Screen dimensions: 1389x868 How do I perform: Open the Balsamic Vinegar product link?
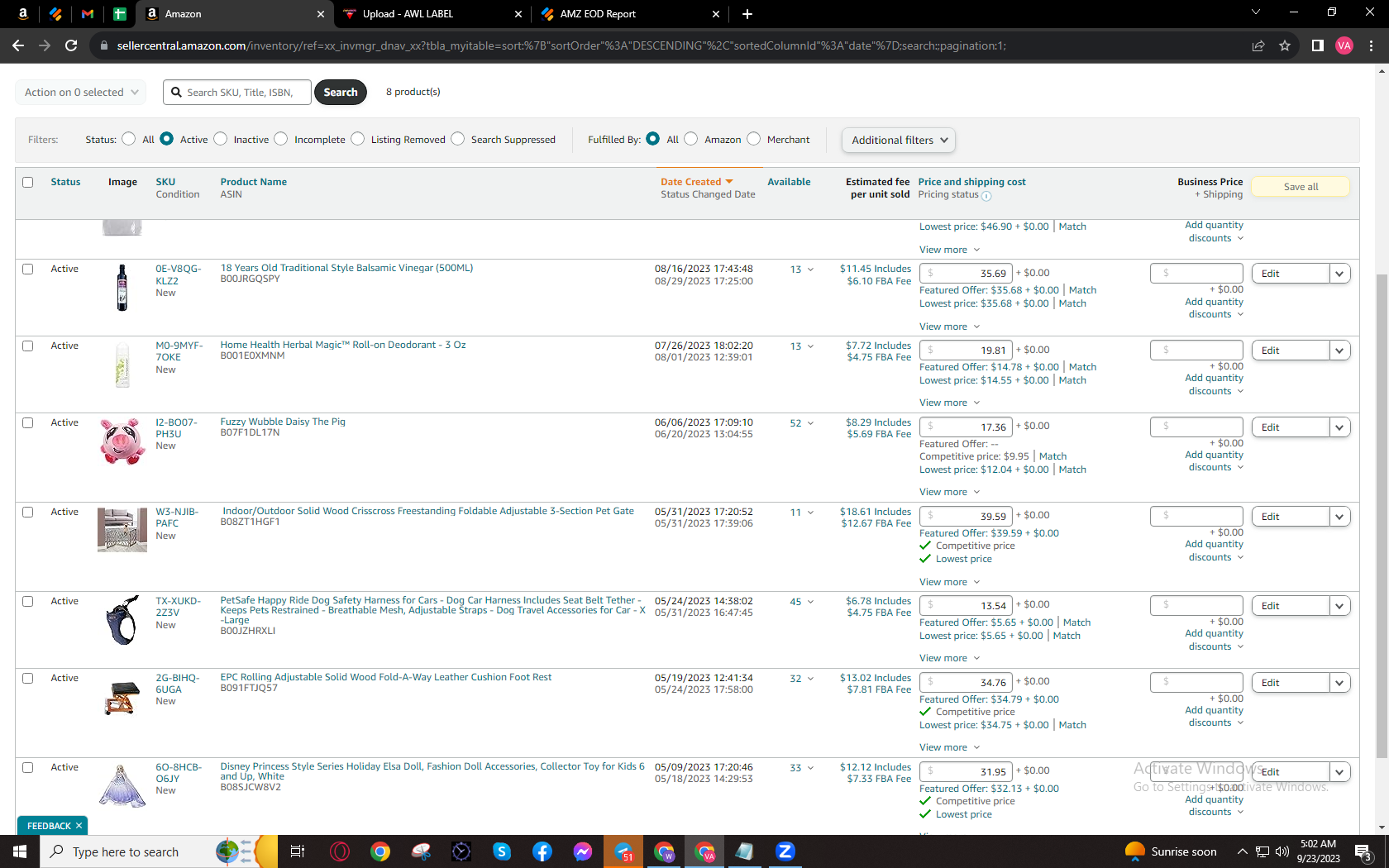pyautogui.click(x=347, y=268)
